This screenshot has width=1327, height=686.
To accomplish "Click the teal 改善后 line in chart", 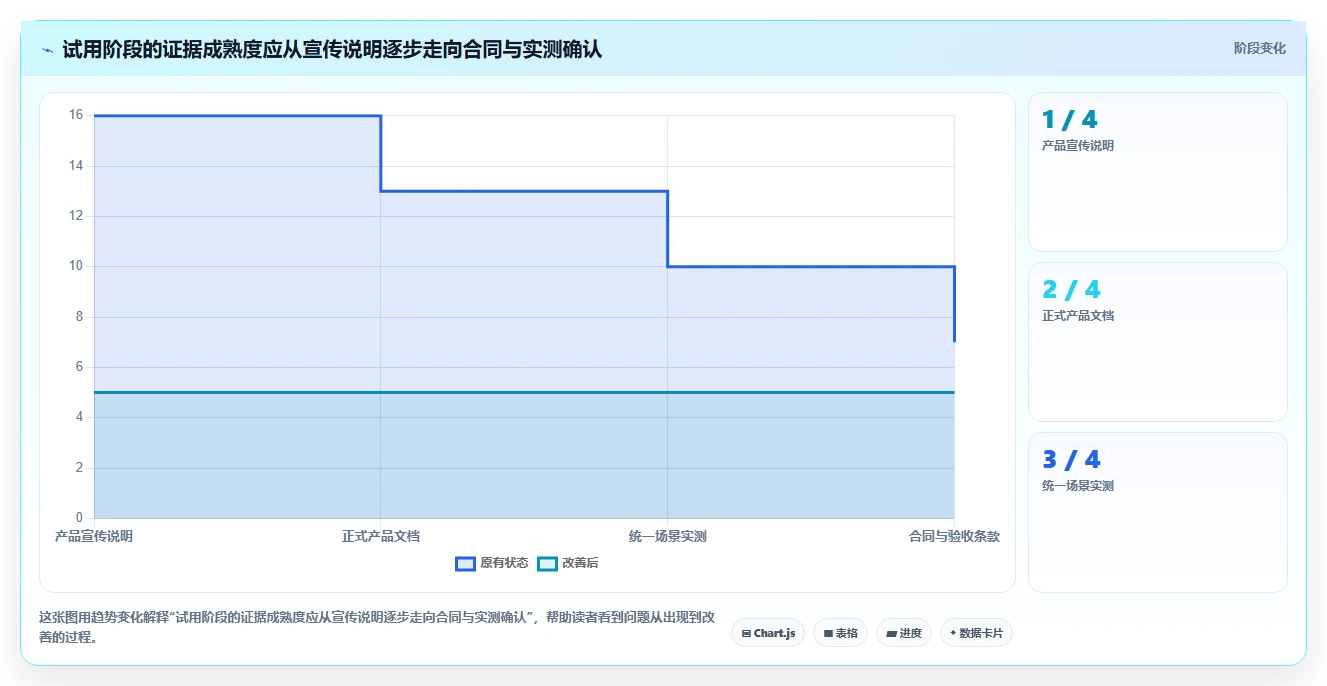I will 524,392.
